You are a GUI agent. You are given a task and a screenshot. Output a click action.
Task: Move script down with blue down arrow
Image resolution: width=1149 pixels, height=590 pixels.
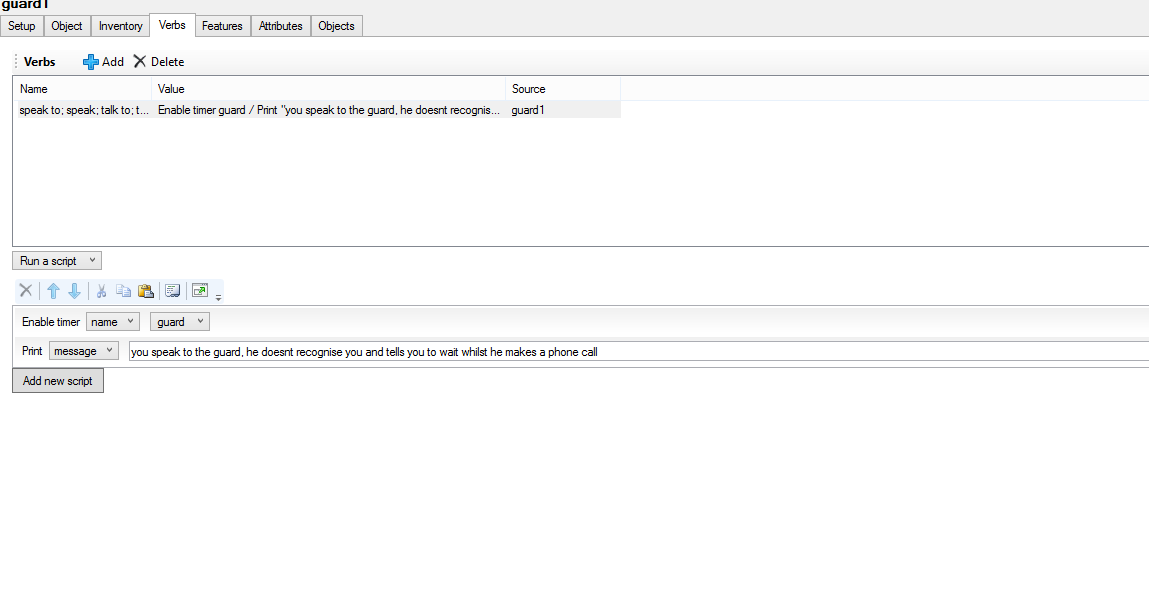[x=74, y=291]
